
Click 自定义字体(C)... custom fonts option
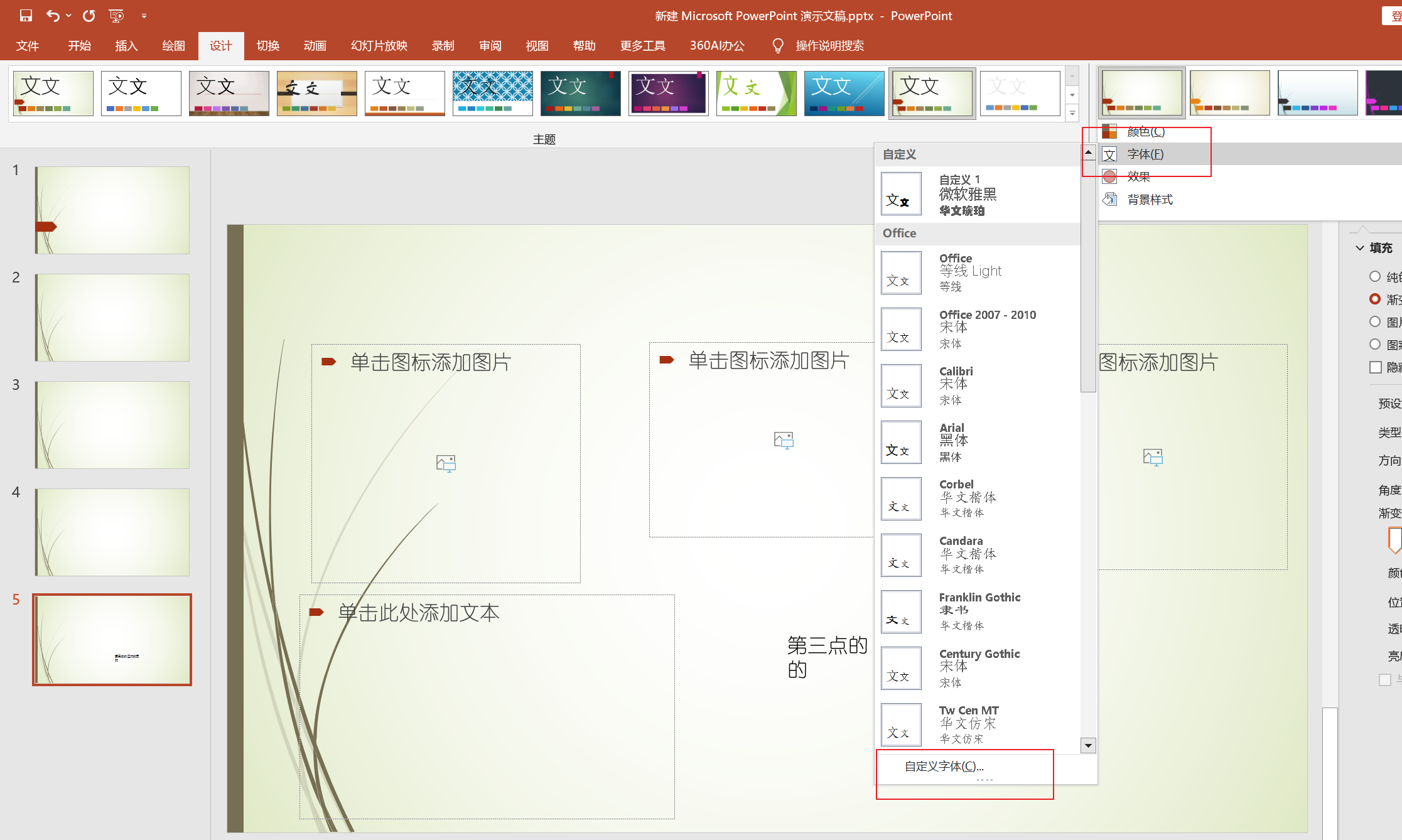[x=944, y=766]
